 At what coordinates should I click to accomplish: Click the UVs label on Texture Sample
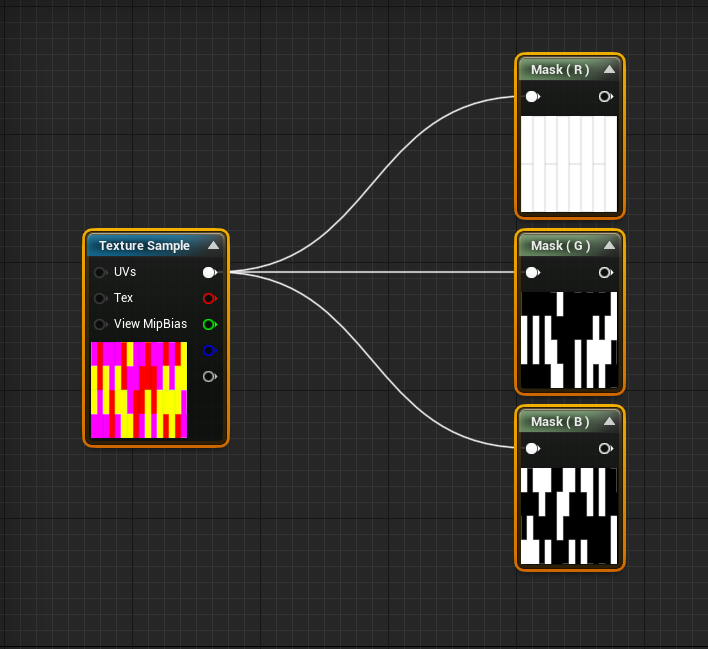coord(125,272)
